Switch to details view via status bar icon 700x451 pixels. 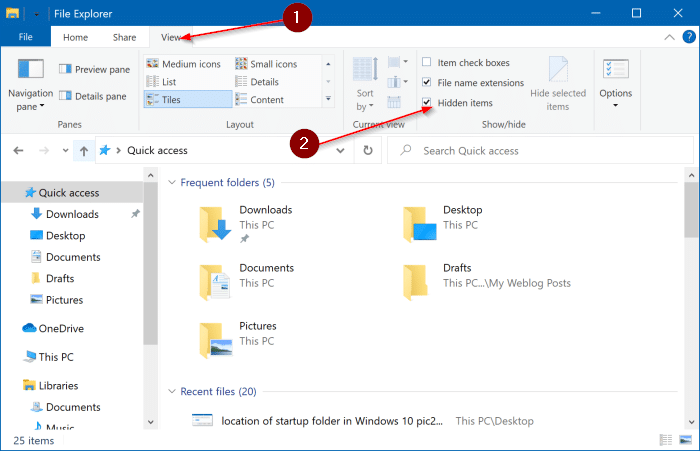point(666,440)
